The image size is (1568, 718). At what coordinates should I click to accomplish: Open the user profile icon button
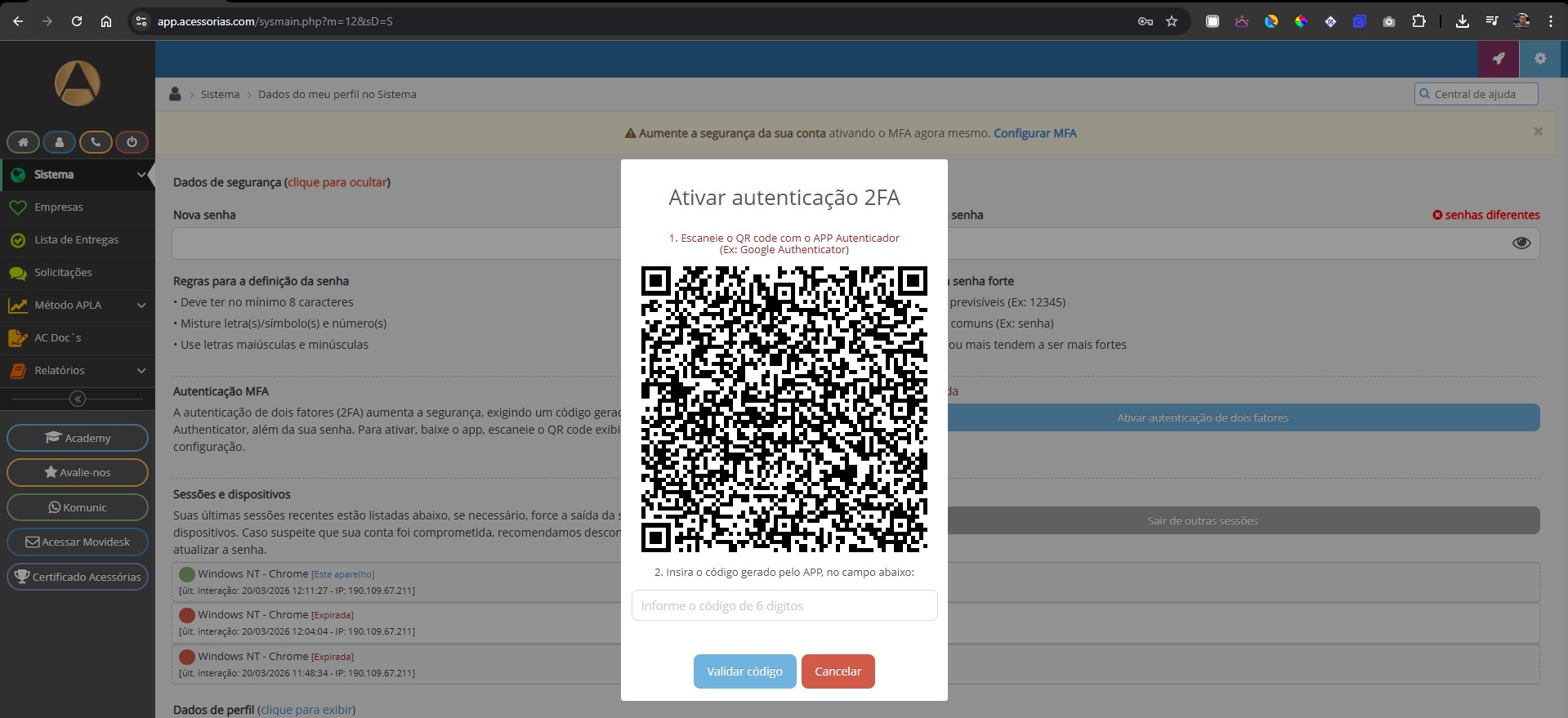point(59,142)
